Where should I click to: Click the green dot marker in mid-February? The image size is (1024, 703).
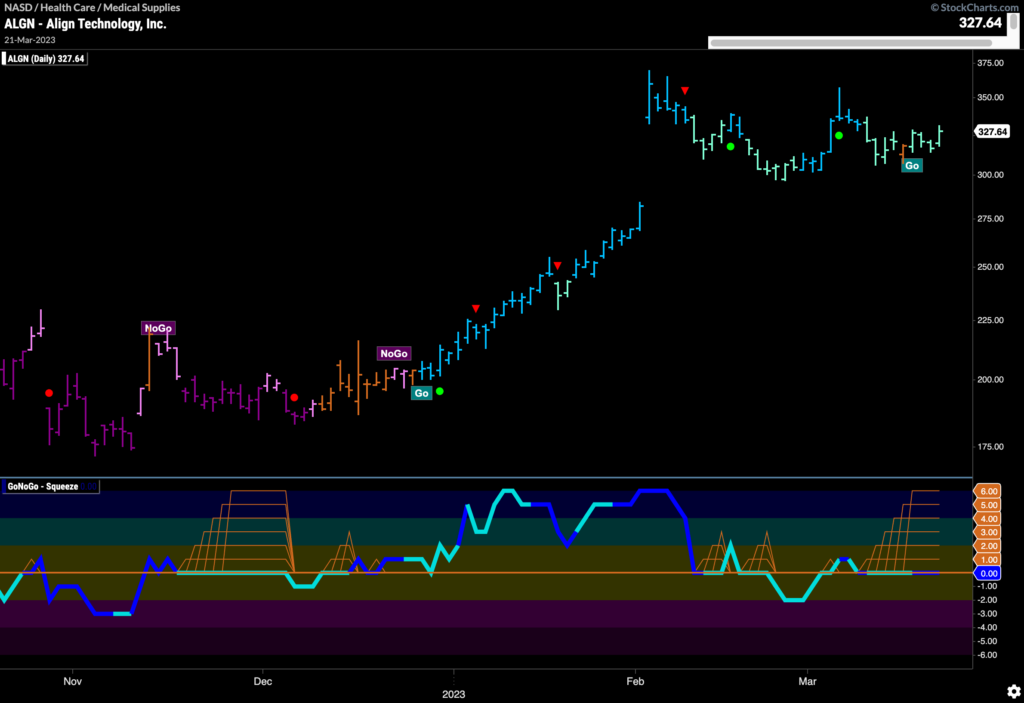point(731,147)
